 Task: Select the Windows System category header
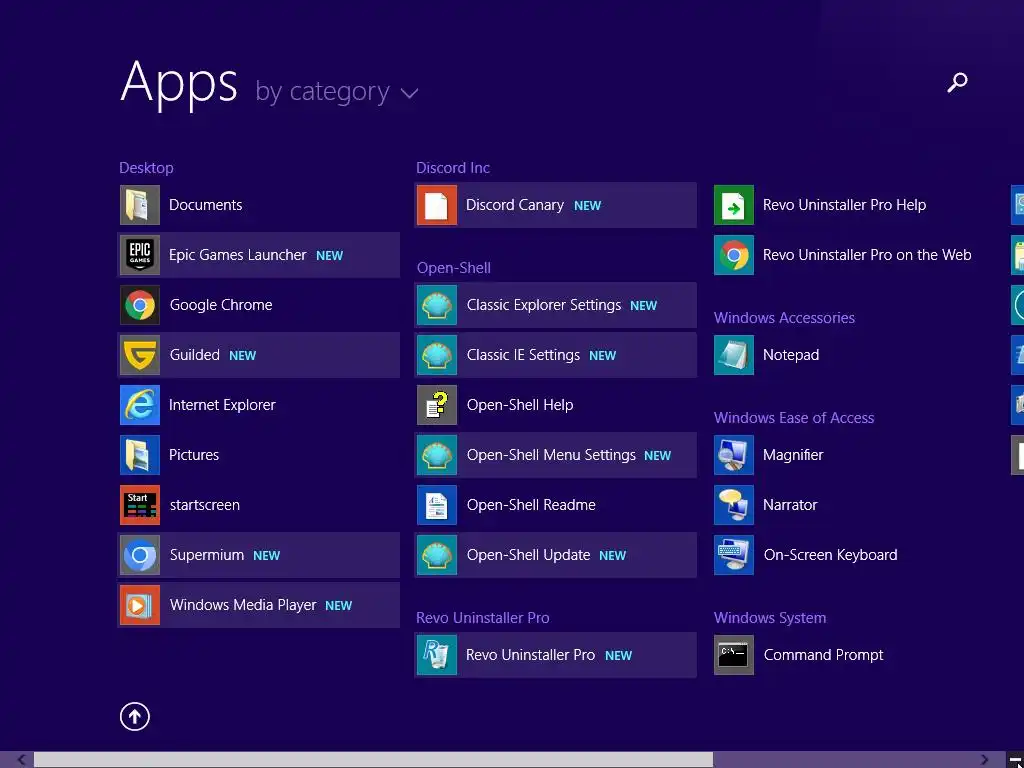coord(770,618)
